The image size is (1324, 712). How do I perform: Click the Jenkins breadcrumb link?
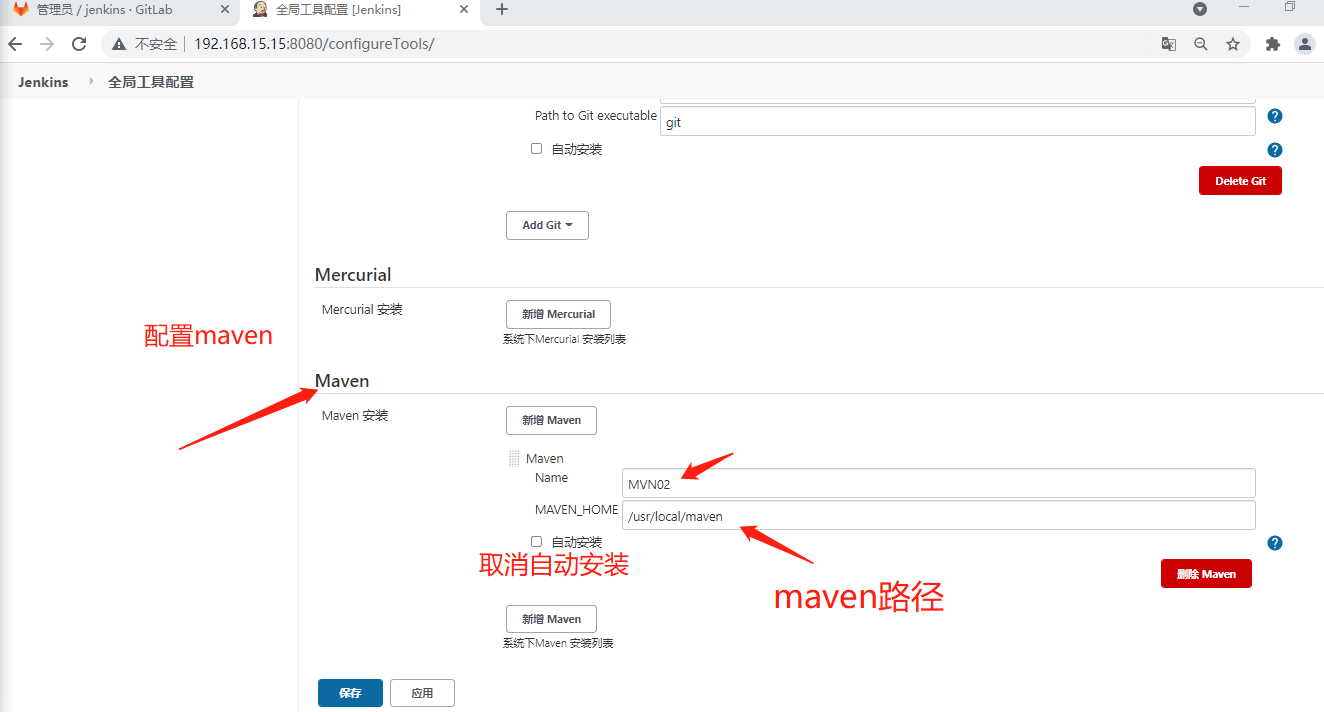click(43, 82)
